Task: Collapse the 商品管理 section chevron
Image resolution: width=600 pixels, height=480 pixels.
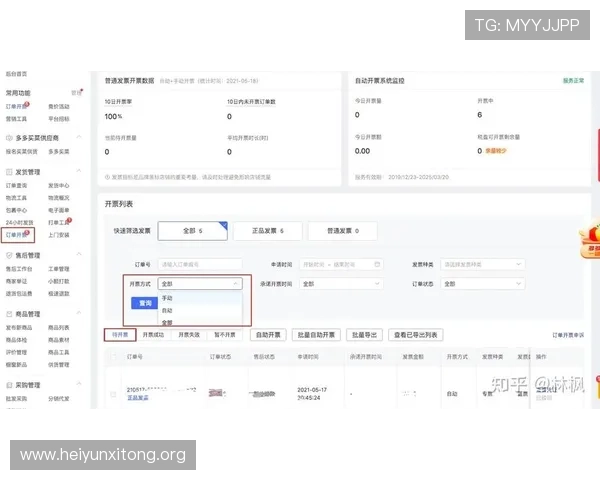Action: pyautogui.click(x=78, y=313)
